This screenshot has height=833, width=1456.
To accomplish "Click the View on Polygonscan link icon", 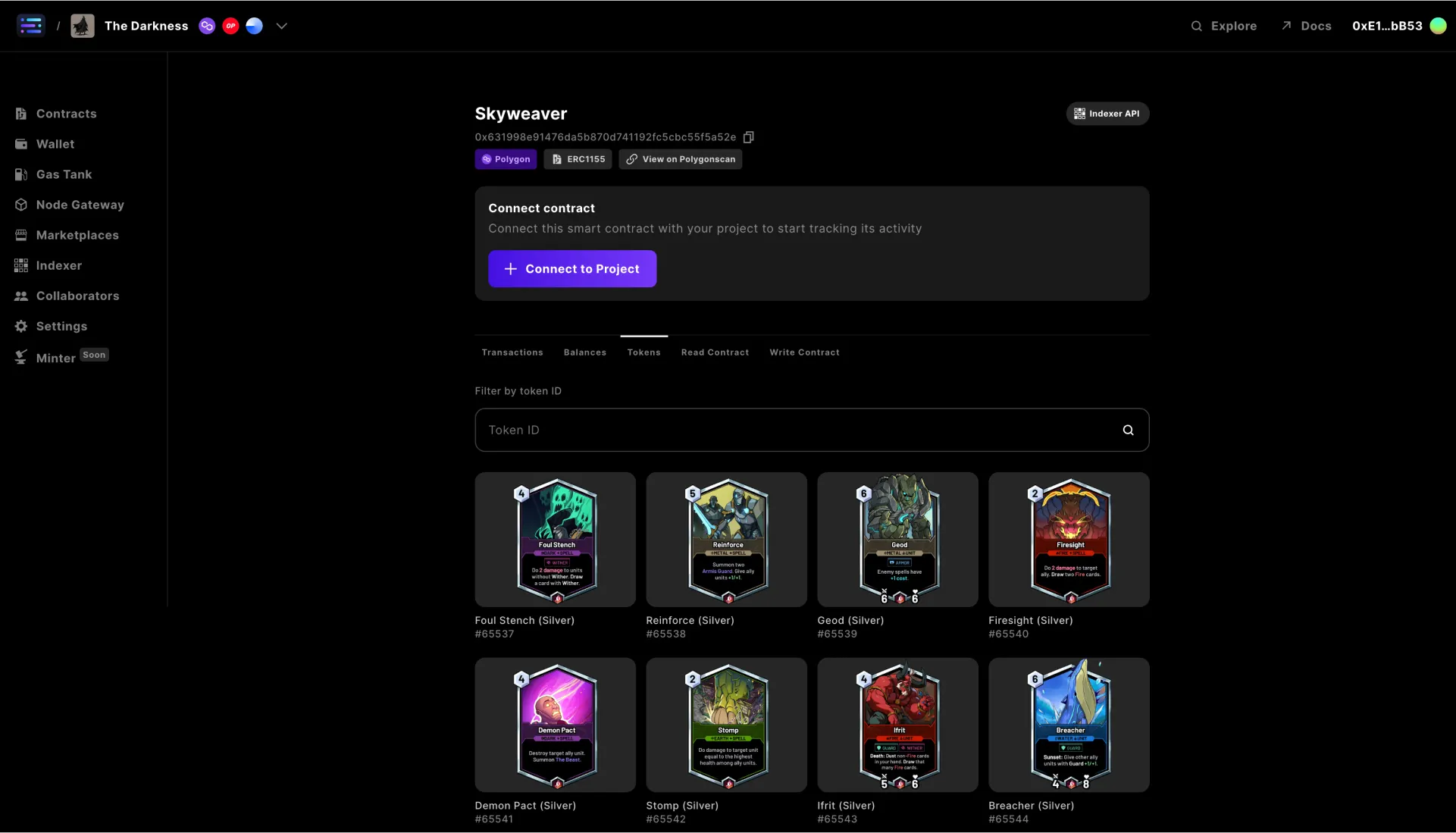I will pyautogui.click(x=632, y=159).
